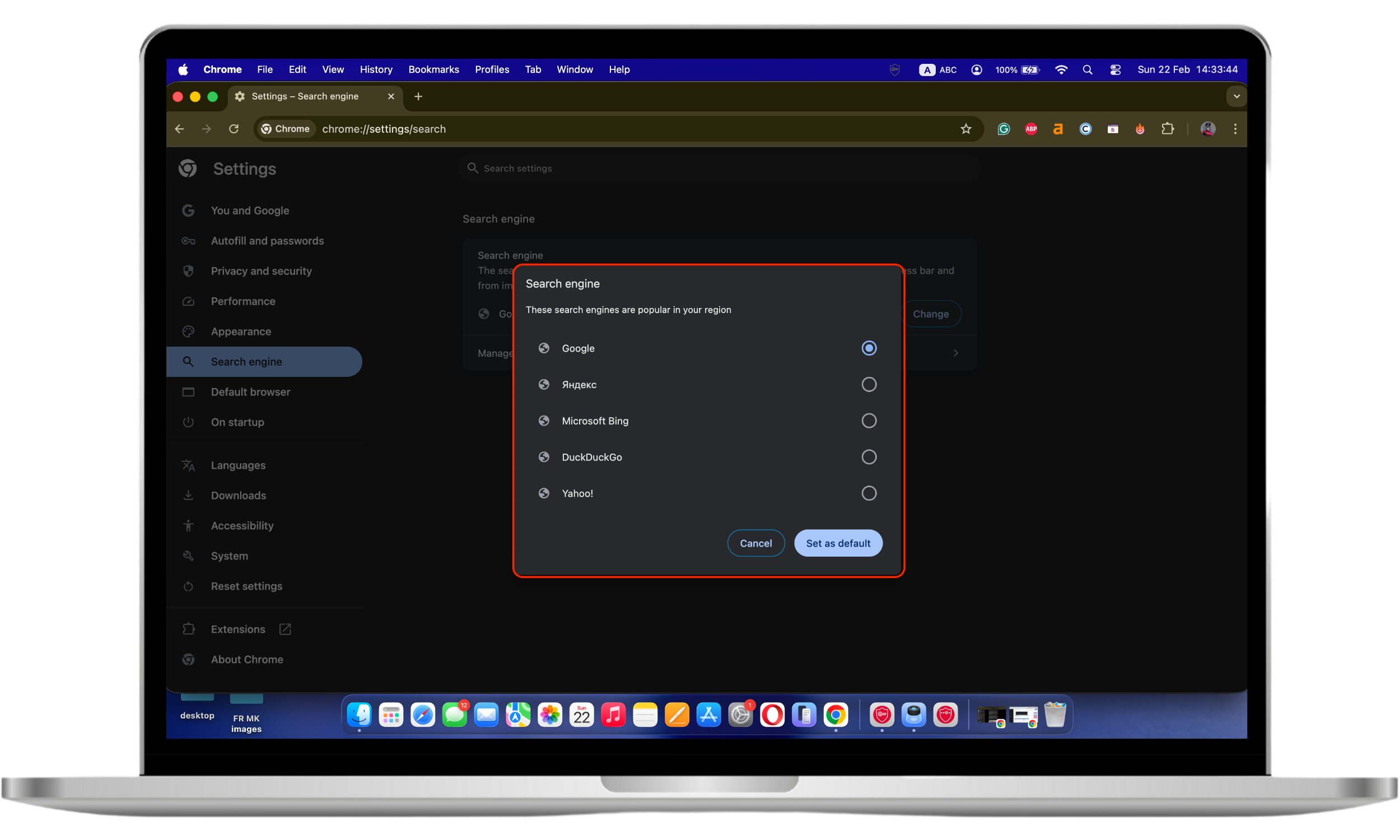This screenshot has width=1400, height=840.
Task: Click the profile avatar icon
Action: point(1207,129)
